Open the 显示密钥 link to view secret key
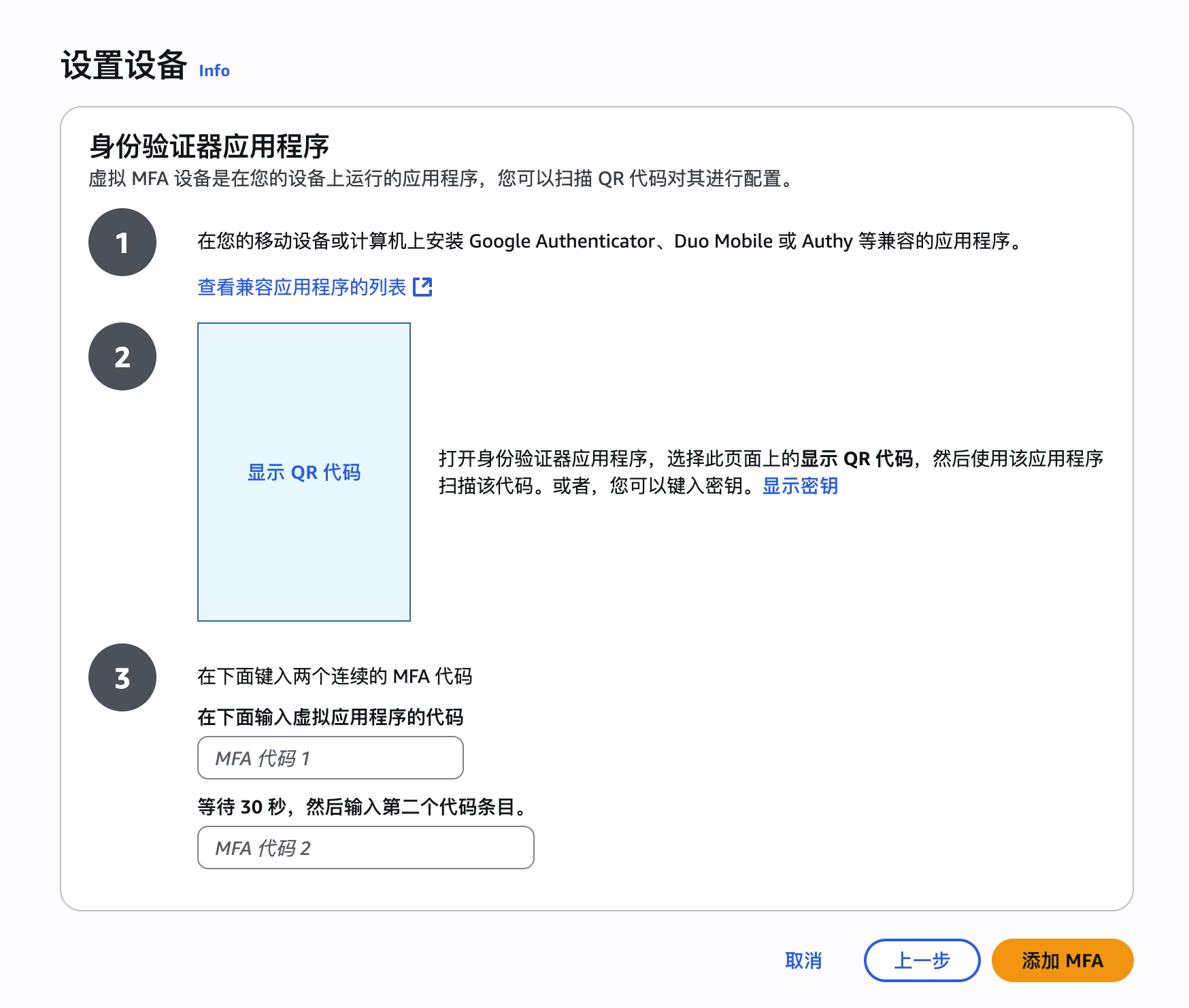The height and width of the screenshot is (1008, 1189). (x=800, y=486)
